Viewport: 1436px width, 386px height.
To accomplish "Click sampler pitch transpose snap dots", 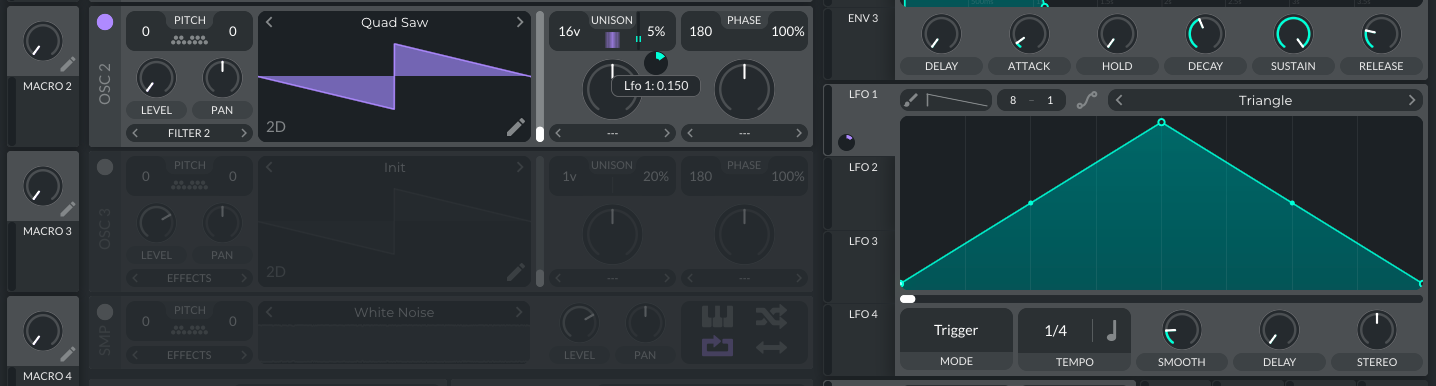I will pyautogui.click(x=190, y=329).
